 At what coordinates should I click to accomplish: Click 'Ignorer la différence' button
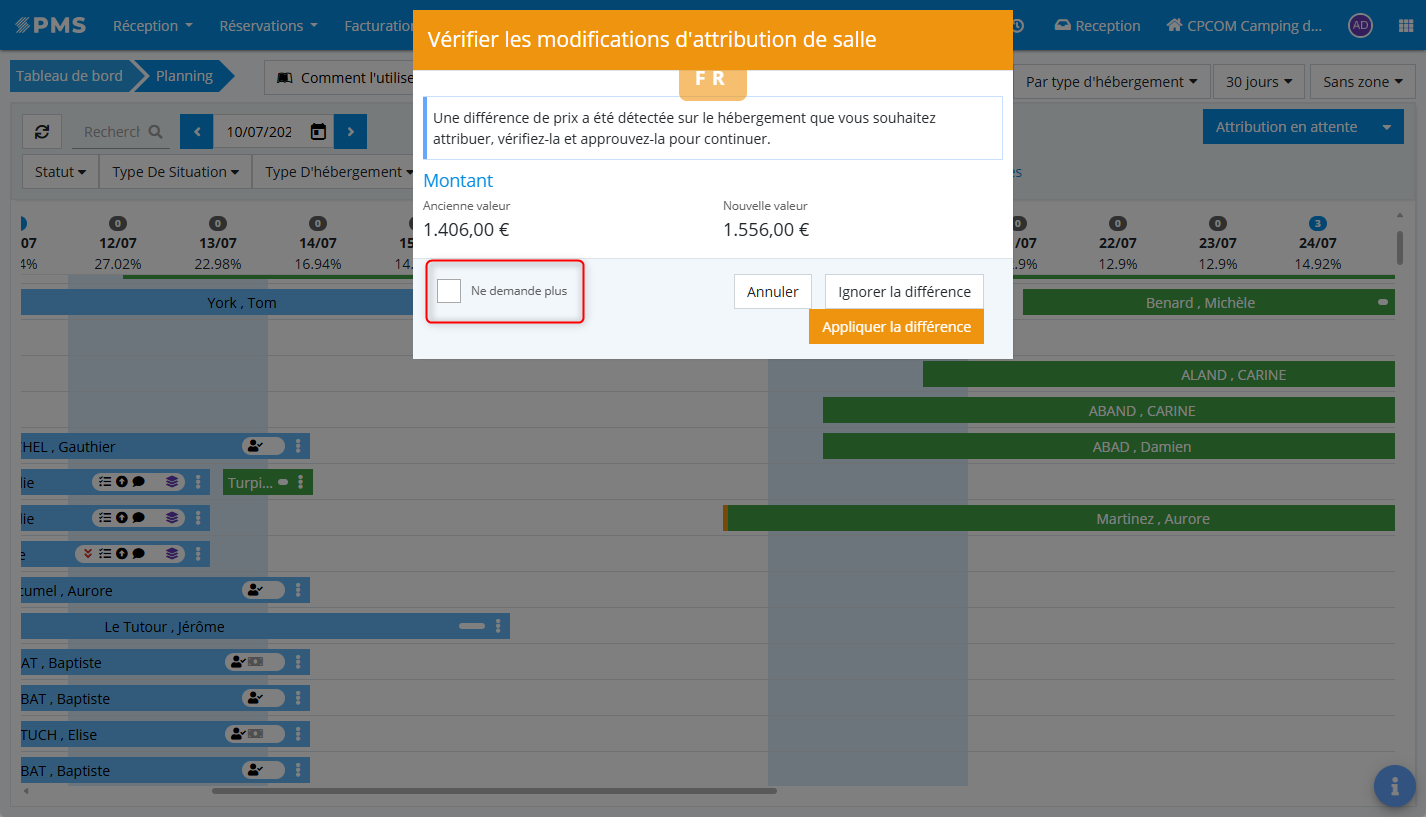click(x=904, y=292)
